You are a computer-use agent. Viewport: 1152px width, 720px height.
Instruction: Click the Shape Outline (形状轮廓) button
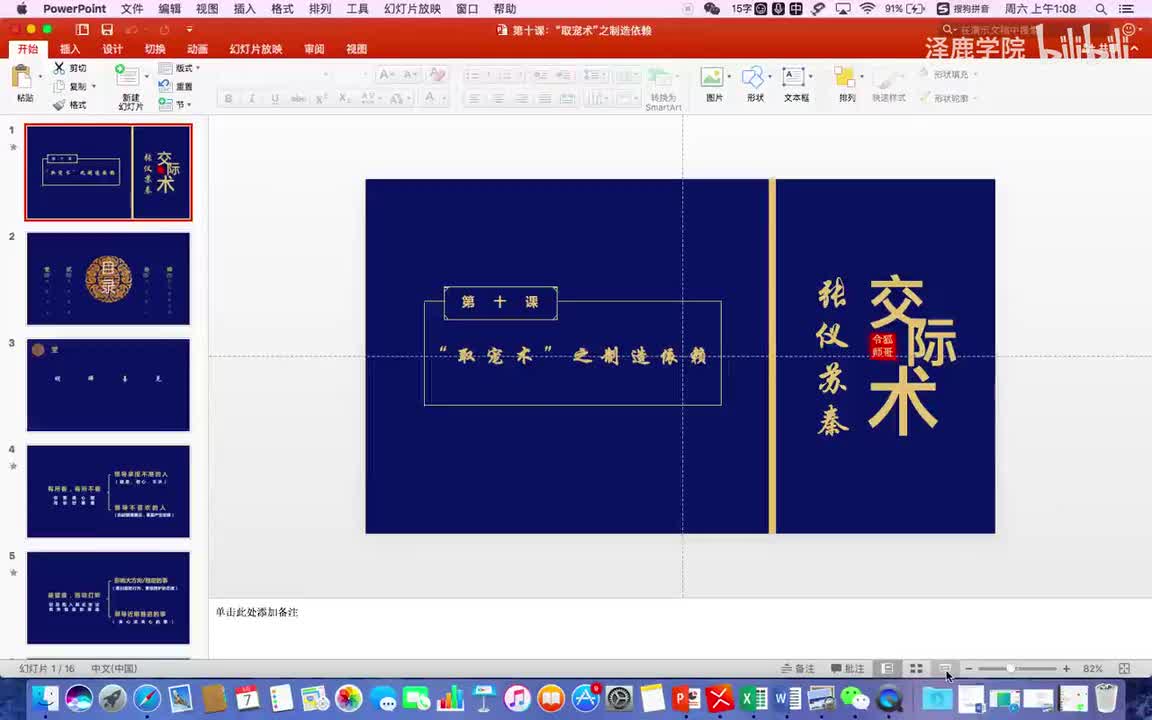coord(948,98)
